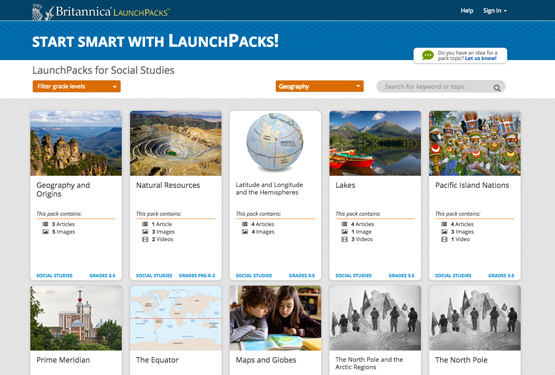Open the Geography topic dropdown
The width and height of the screenshot is (555, 375).
pos(320,86)
